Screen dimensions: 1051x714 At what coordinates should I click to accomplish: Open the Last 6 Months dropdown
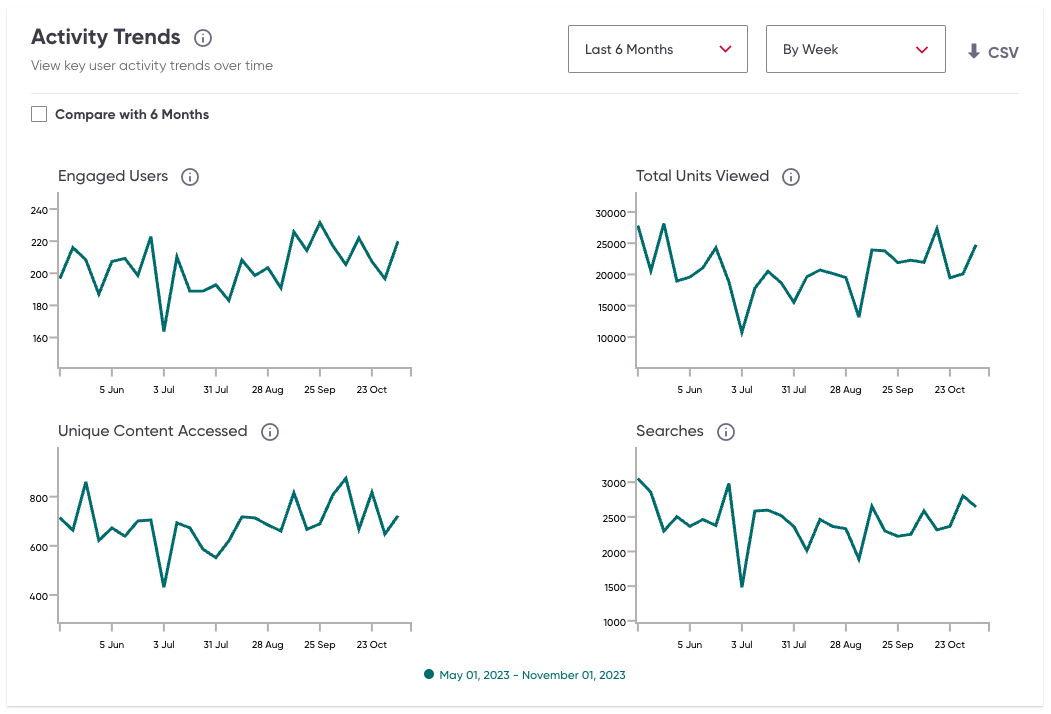pyautogui.click(x=658, y=49)
